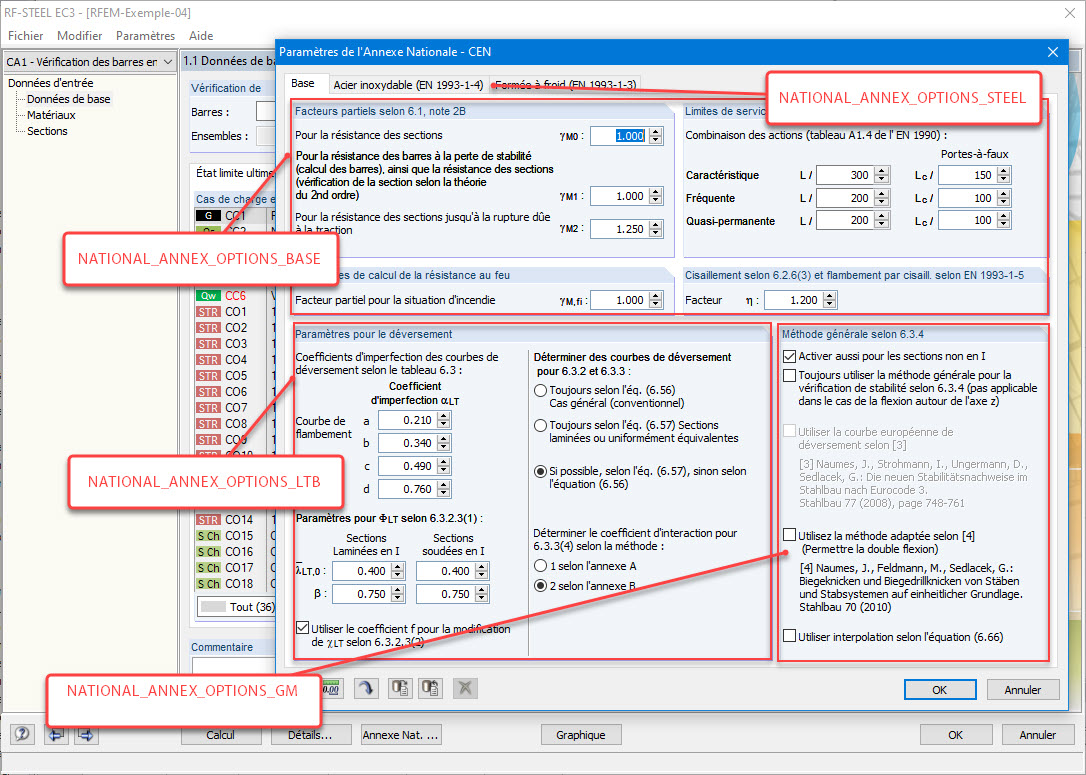Toggle 'Activer aussi pour les sections non en I'
1086x775 pixels.
coord(789,356)
